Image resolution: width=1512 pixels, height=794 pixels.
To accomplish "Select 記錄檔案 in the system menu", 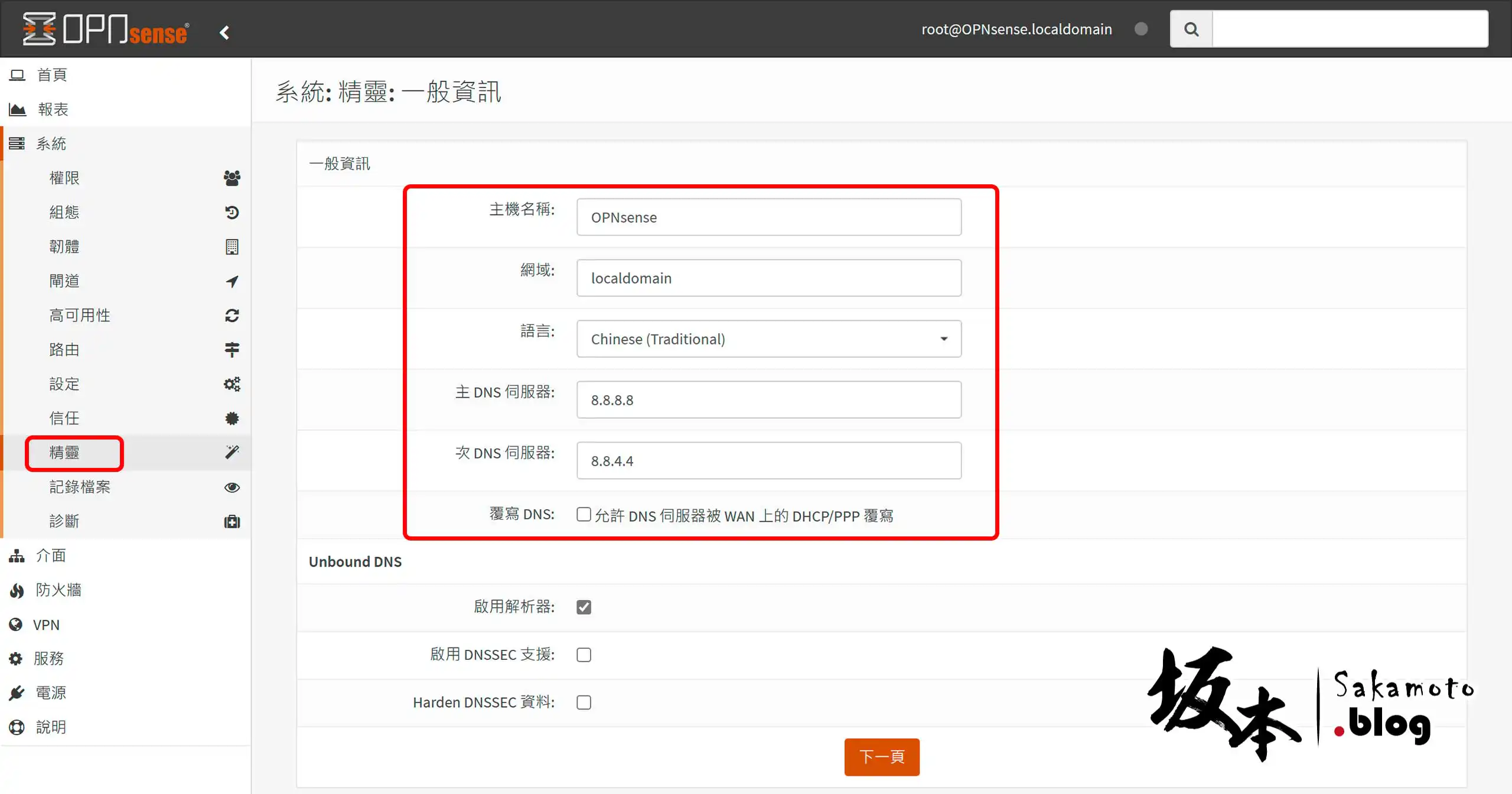I will pos(80,487).
